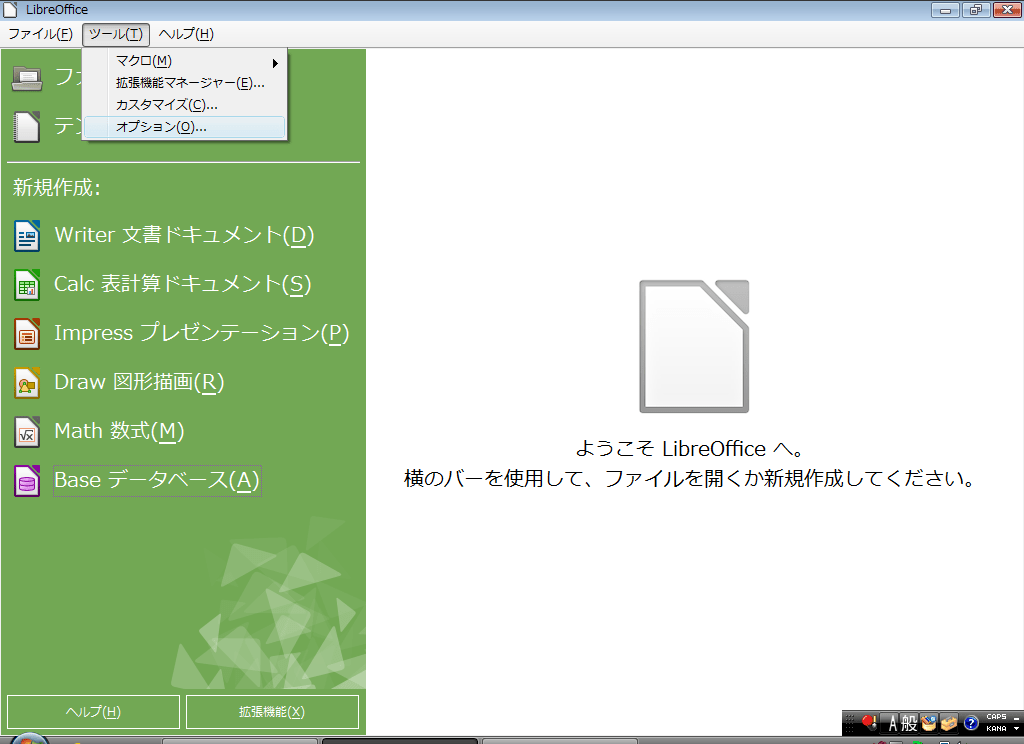Click the open-file folder icon in sidebar

coord(27,78)
